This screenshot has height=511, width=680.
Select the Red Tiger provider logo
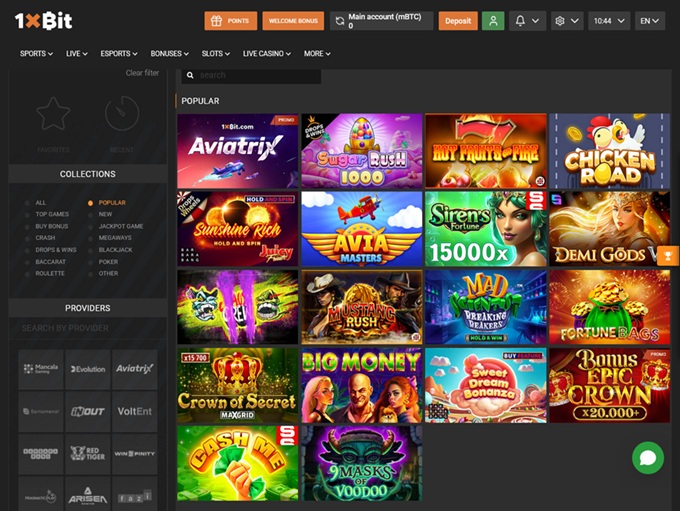tap(87, 453)
